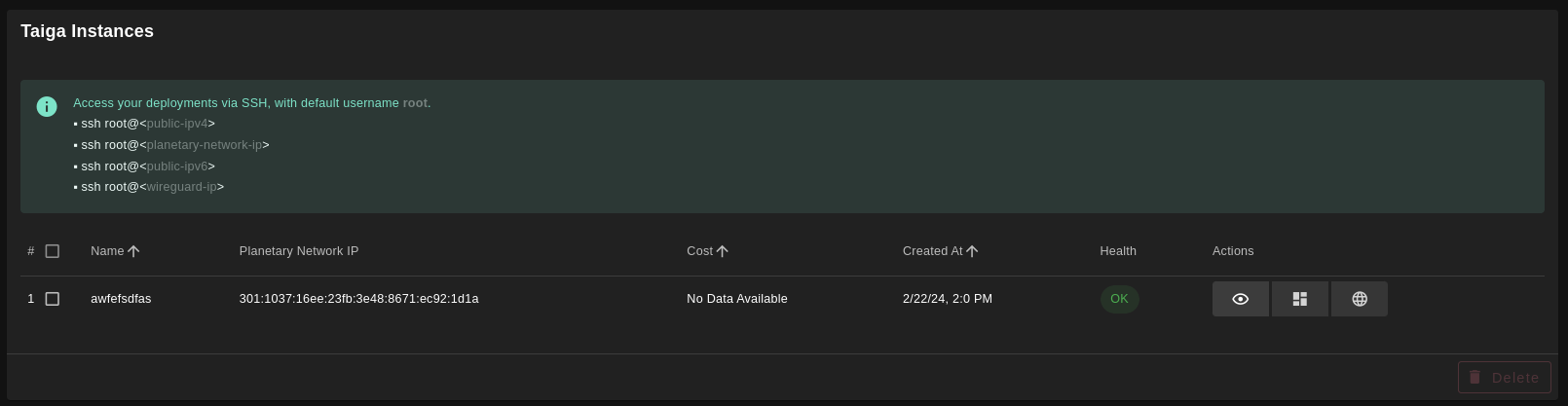1568x406 pixels.
Task: Click the trash icon on Delete button
Action: 1475,377
